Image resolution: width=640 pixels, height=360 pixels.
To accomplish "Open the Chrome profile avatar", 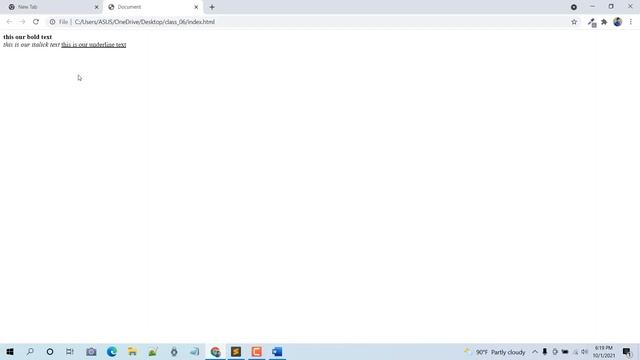I will click(x=618, y=22).
